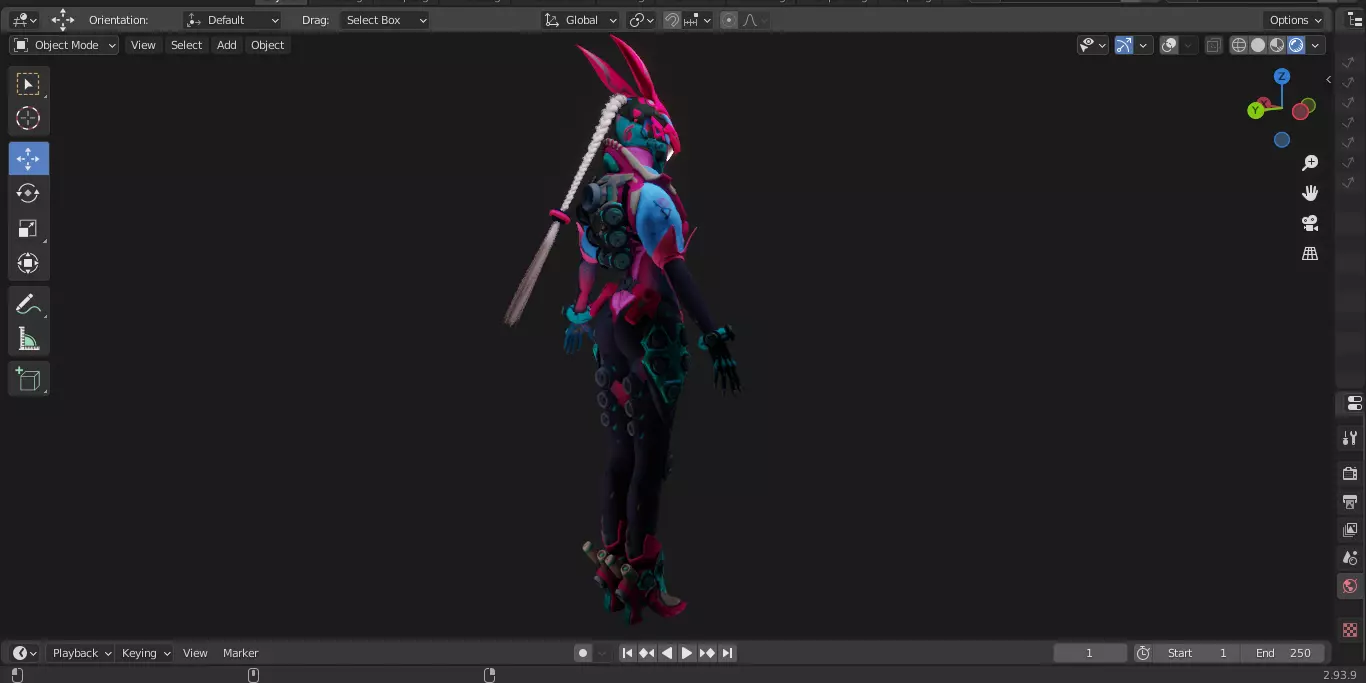
Task: Click the green Y axis gizmo
Action: (x=1255, y=110)
